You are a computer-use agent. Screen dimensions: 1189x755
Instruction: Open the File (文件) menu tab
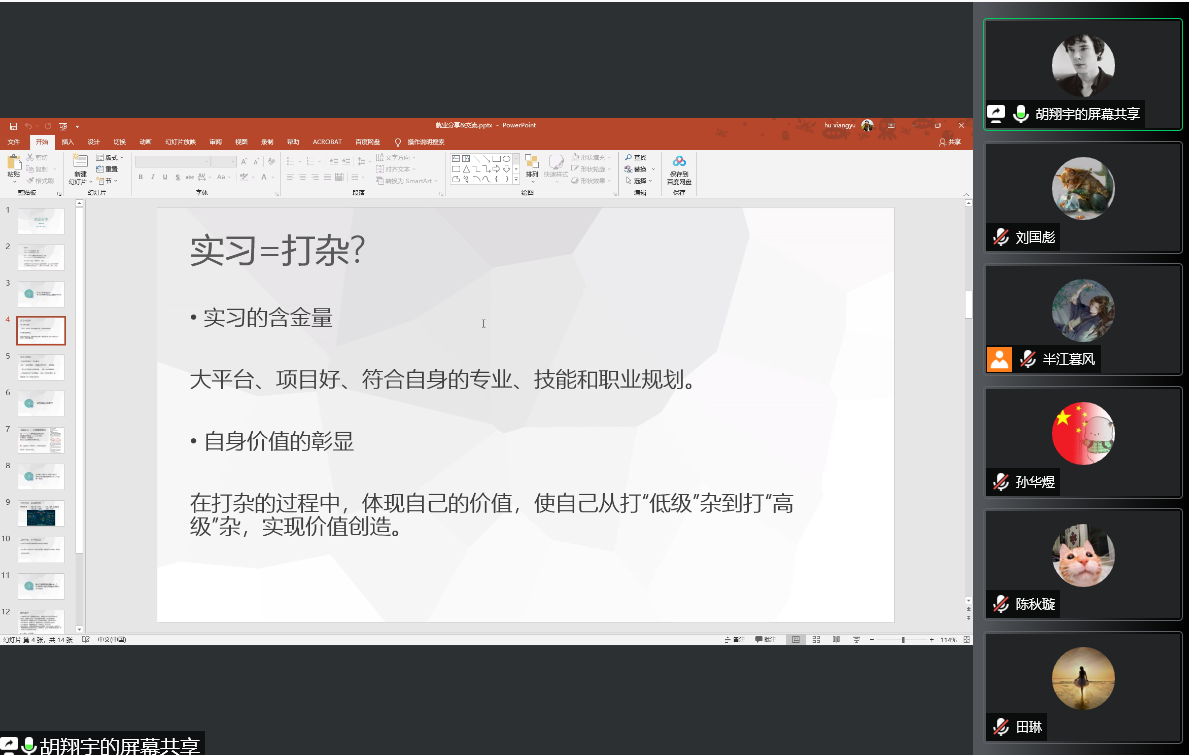click(x=13, y=142)
